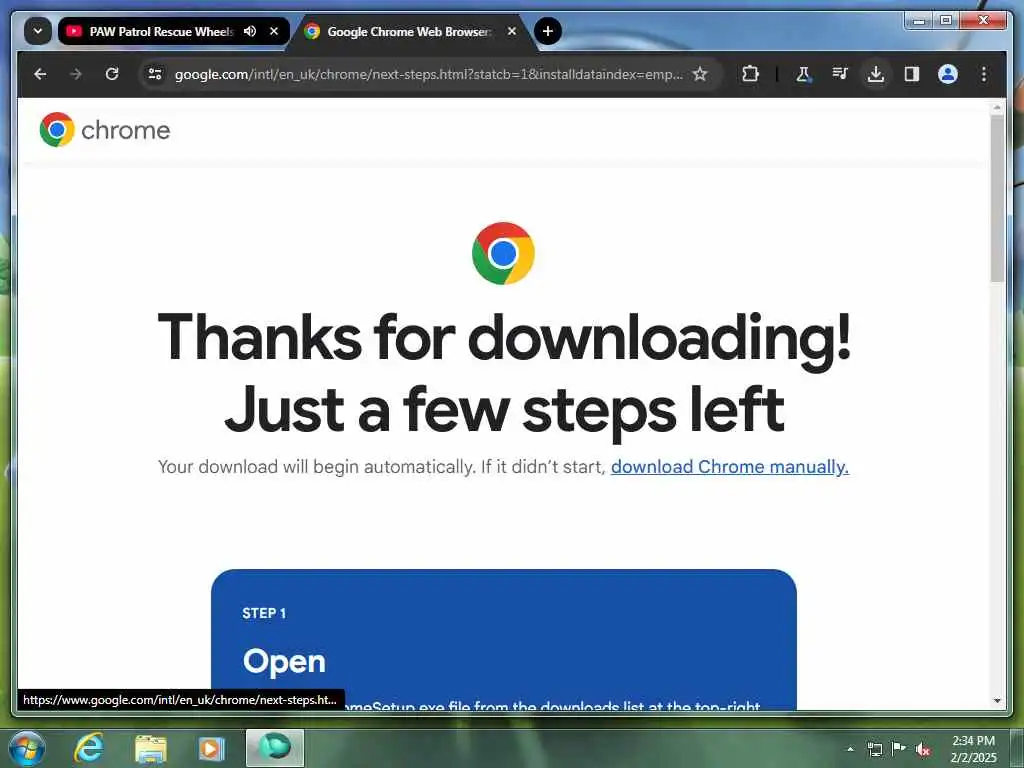Open the Extensions puzzle icon
Image resolution: width=1024 pixels, height=768 pixels.
pyautogui.click(x=750, y=74)
